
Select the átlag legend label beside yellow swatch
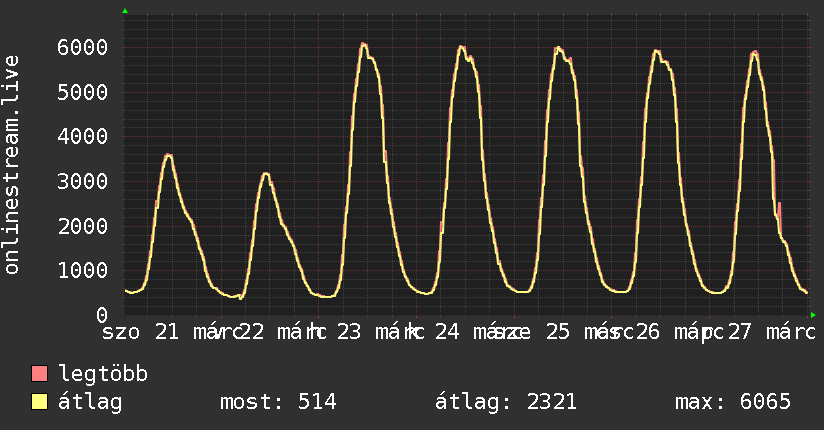click(x=90, y=402)
